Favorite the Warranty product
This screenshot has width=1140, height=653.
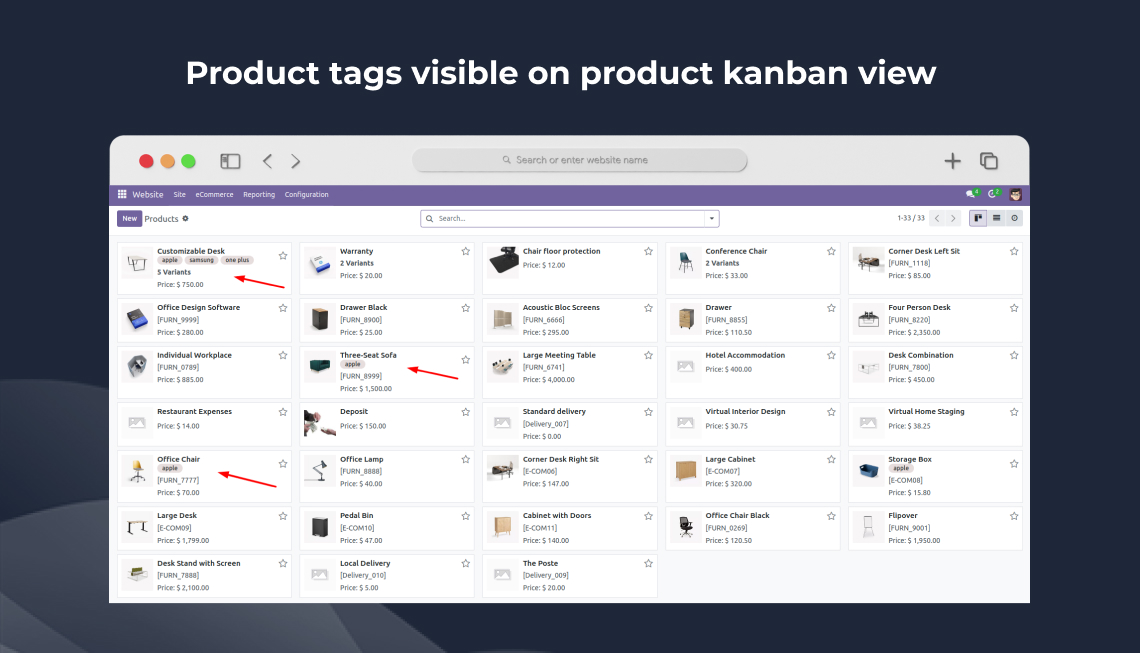click(x=465, y=251)
